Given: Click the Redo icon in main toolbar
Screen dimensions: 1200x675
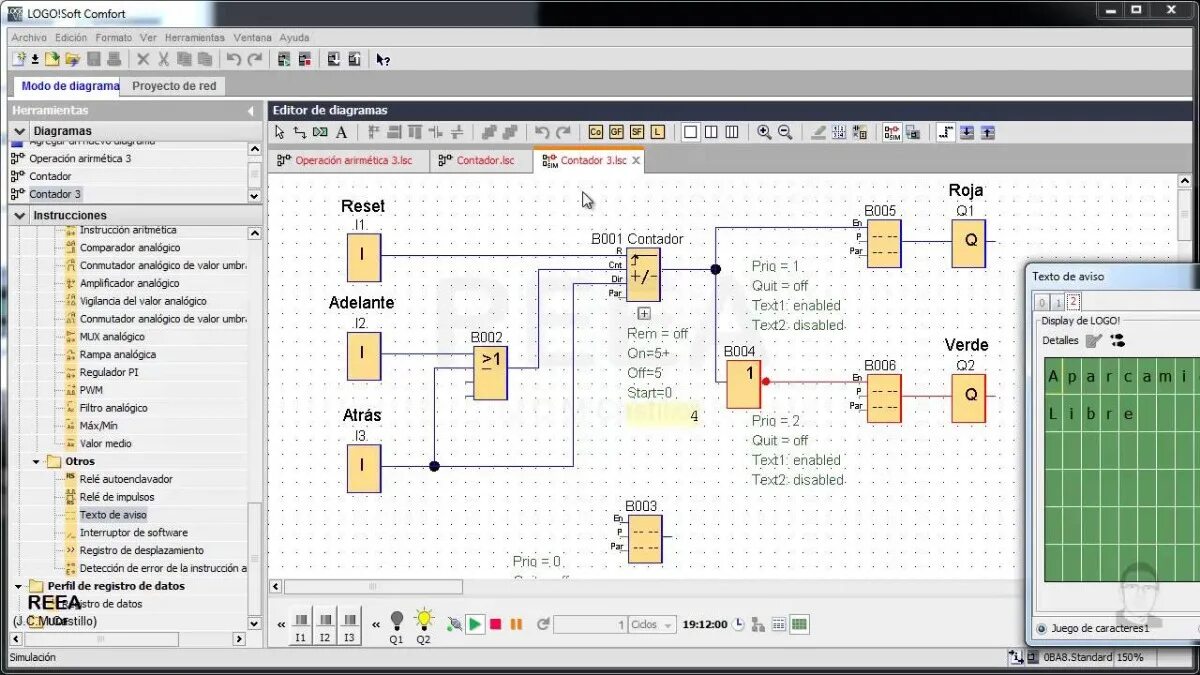Looking at the screenshot, I should [x=255, y=60].
